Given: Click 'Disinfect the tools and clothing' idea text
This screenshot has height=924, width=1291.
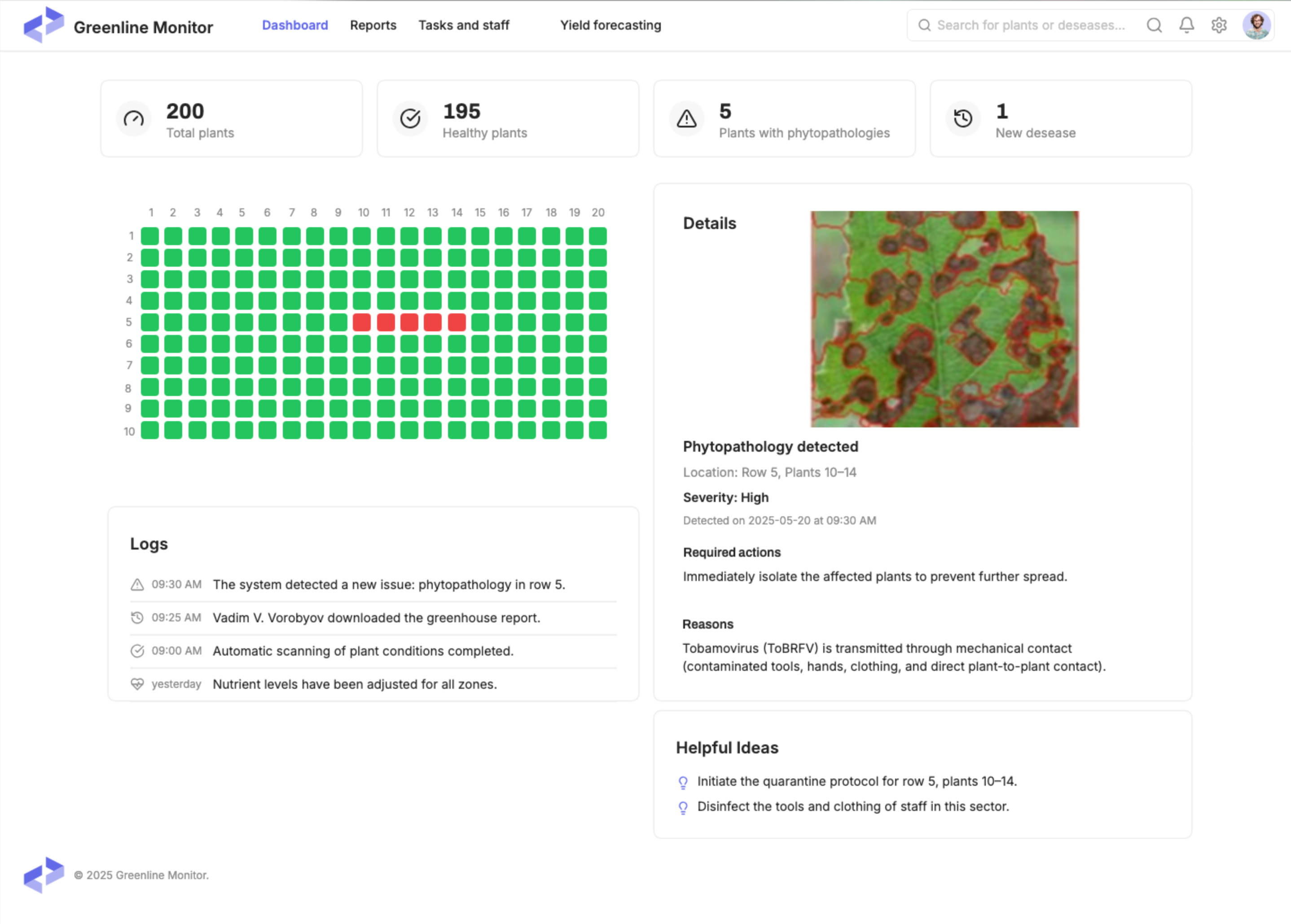Looking at the screenshot, I should coord(853,806).
